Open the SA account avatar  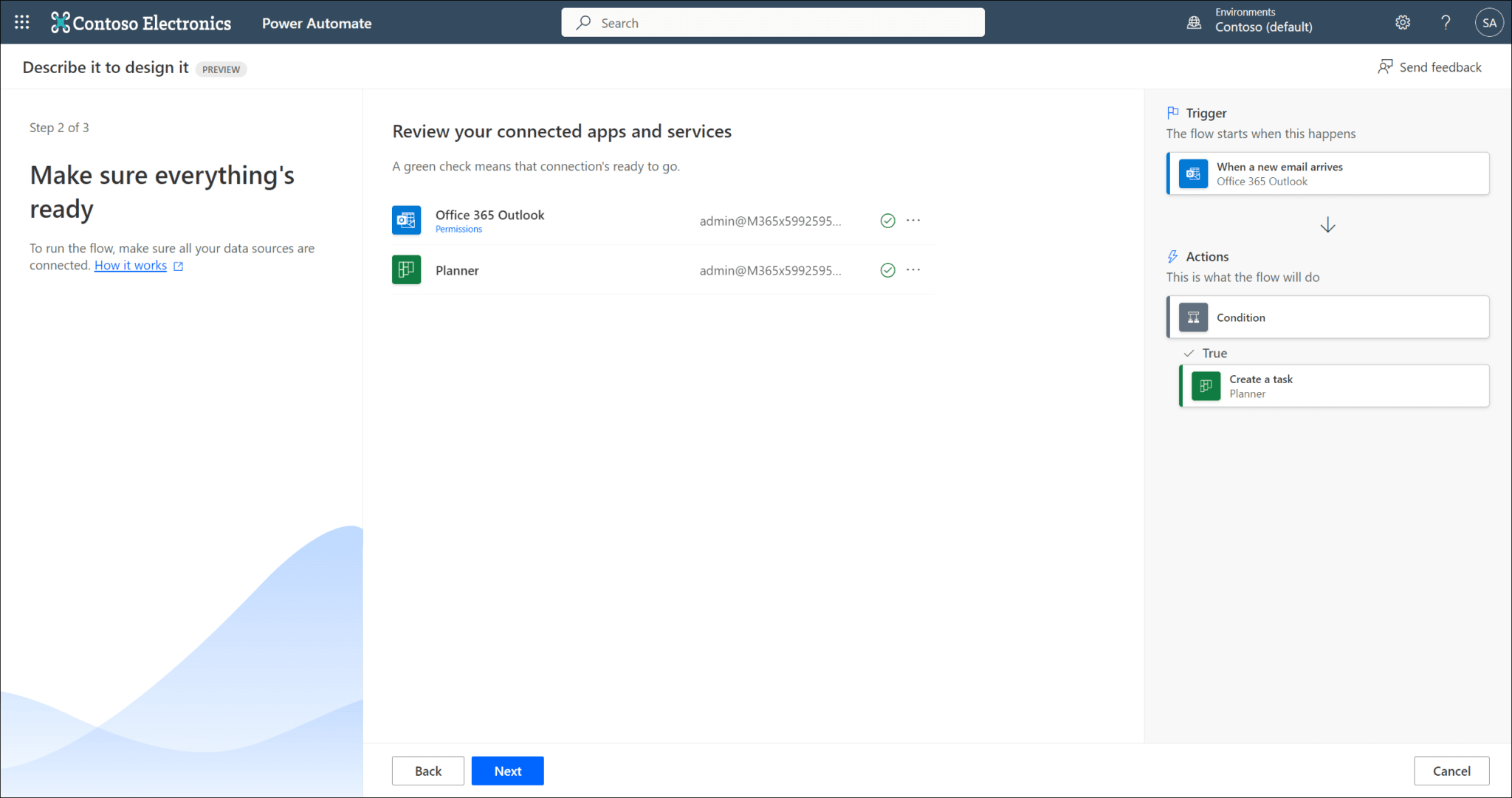pos(1490,22)
